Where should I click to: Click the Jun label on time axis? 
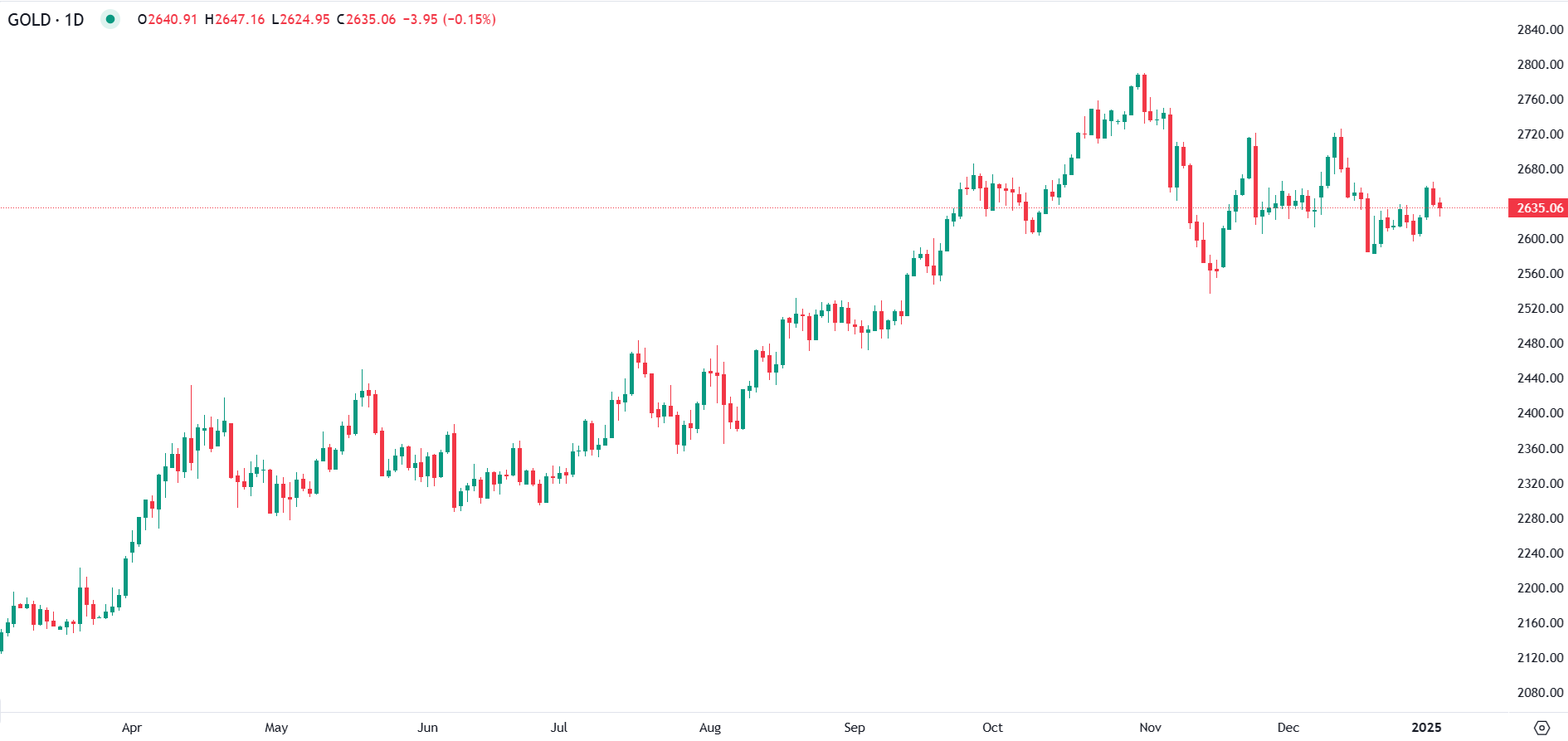click(427, 728)
